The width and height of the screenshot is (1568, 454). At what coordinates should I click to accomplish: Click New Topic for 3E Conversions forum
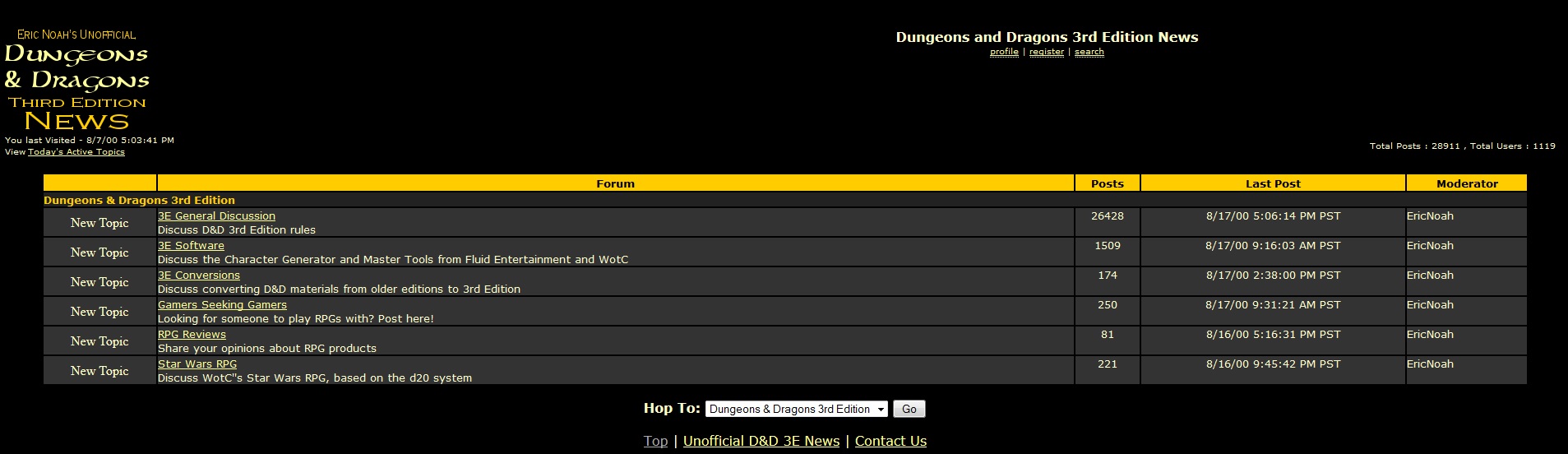pos(99,282)
